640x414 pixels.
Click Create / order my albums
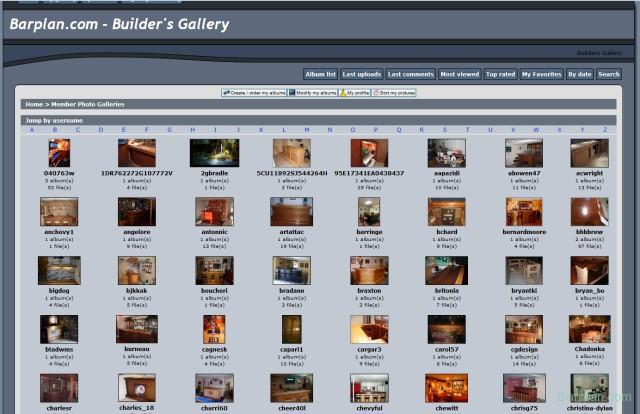pyautogui.click(x=254, y=93)
